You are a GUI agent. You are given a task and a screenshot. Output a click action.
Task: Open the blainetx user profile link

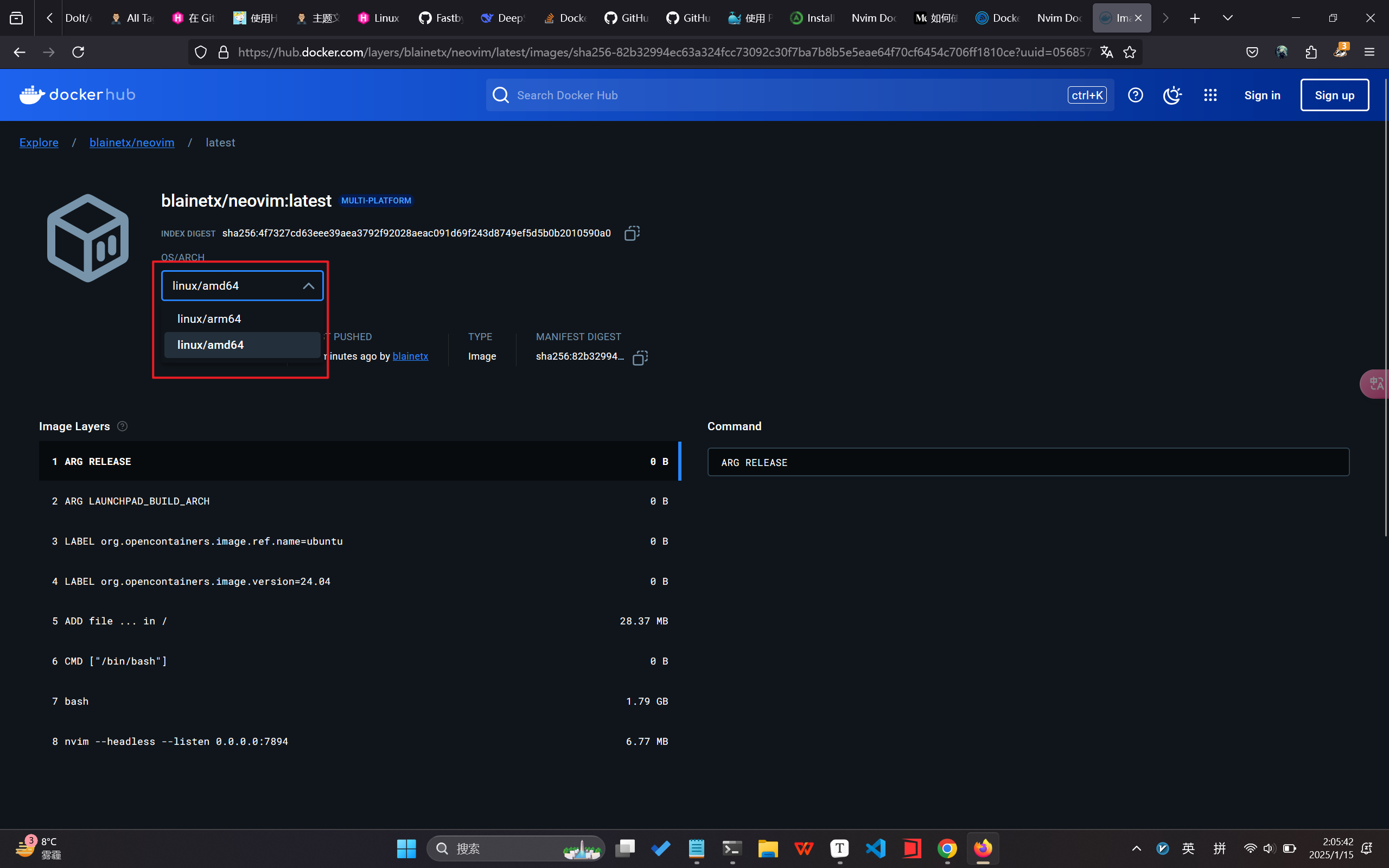coord(410,356)
